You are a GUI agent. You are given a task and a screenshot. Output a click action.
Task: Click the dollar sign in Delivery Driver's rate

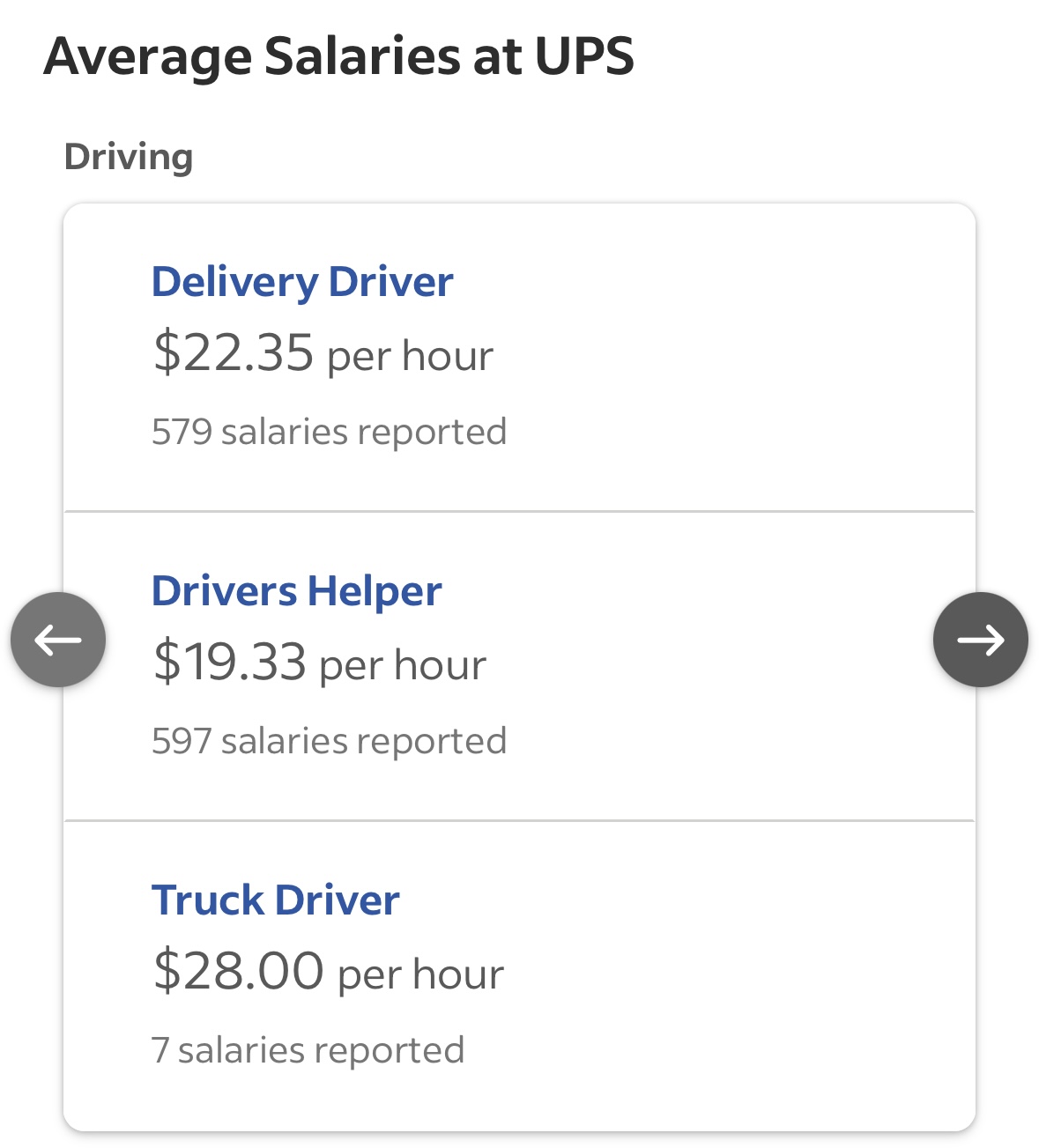click(x=166, y=353)
